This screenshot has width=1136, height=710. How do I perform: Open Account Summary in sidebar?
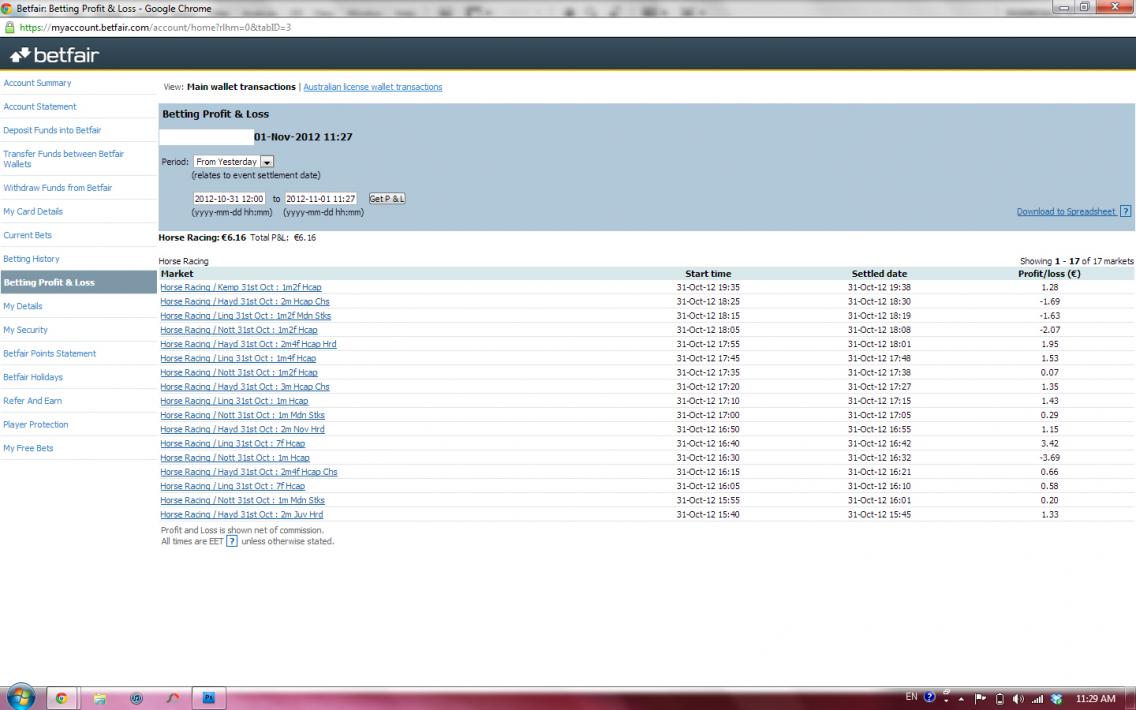pos(38,83)
